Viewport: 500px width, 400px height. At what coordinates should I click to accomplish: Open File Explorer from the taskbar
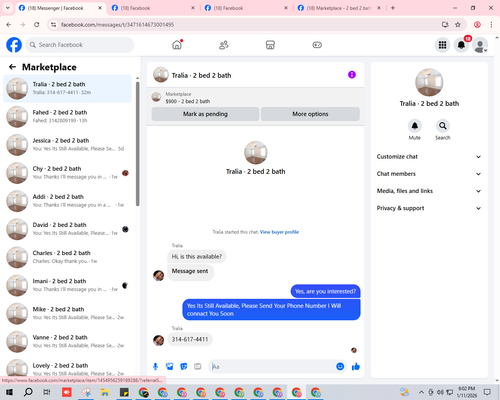pos(105,392)
